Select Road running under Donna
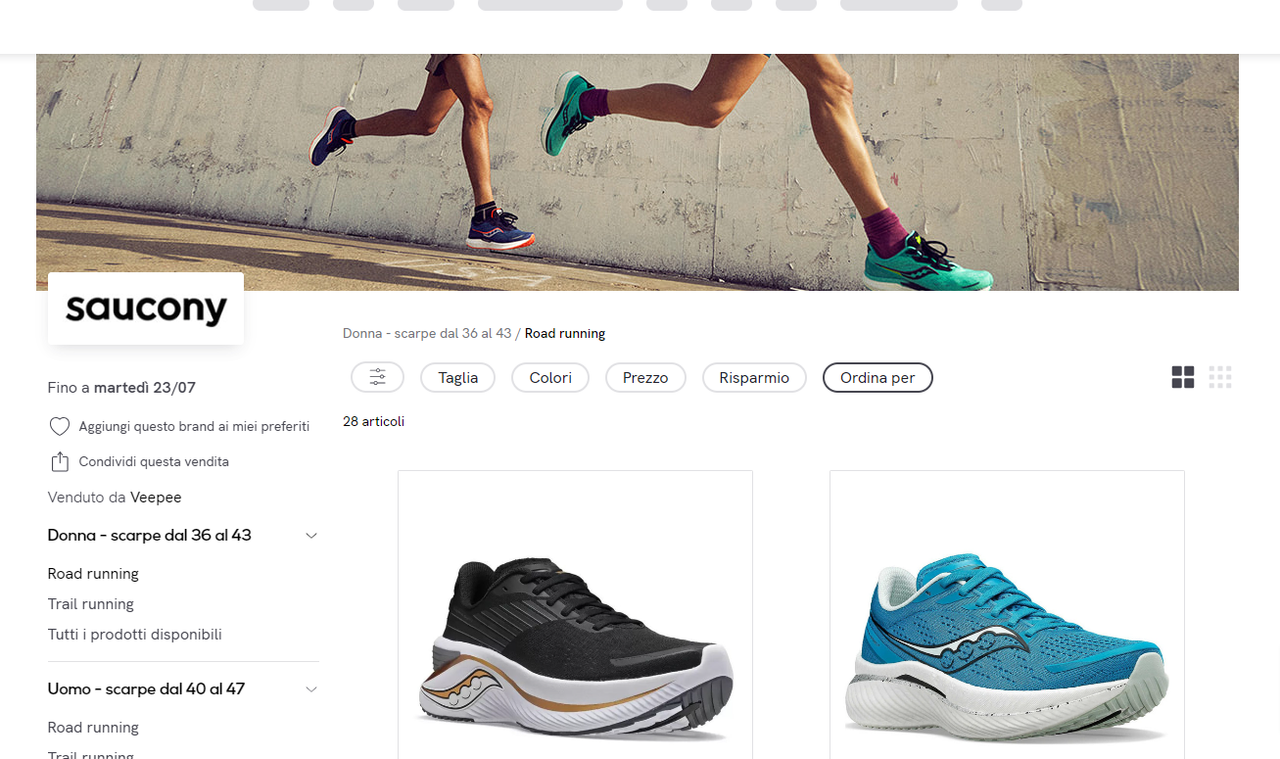 pyautogui.click(x=93, y=574)
